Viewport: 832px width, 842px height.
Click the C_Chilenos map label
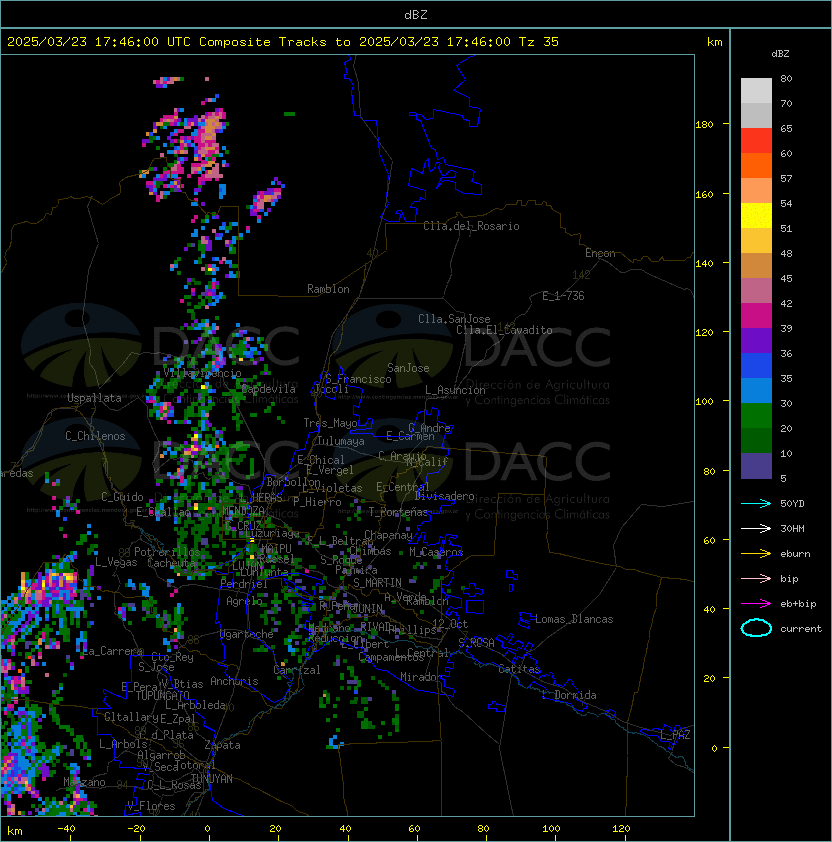95,436
